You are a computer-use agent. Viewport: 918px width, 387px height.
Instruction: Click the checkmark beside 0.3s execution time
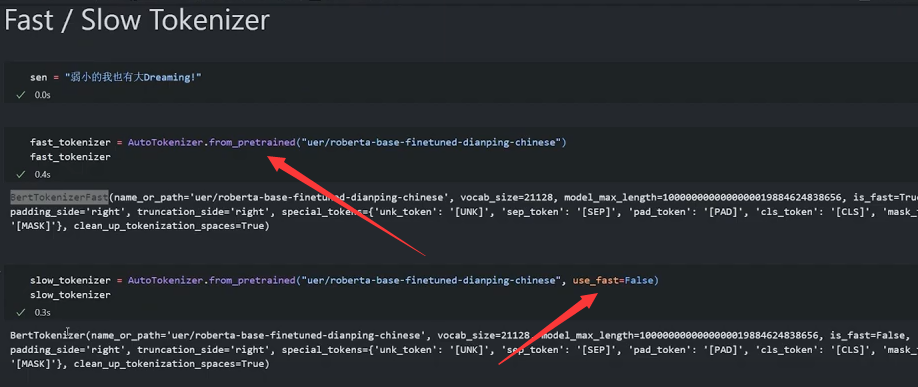[21, 313]
